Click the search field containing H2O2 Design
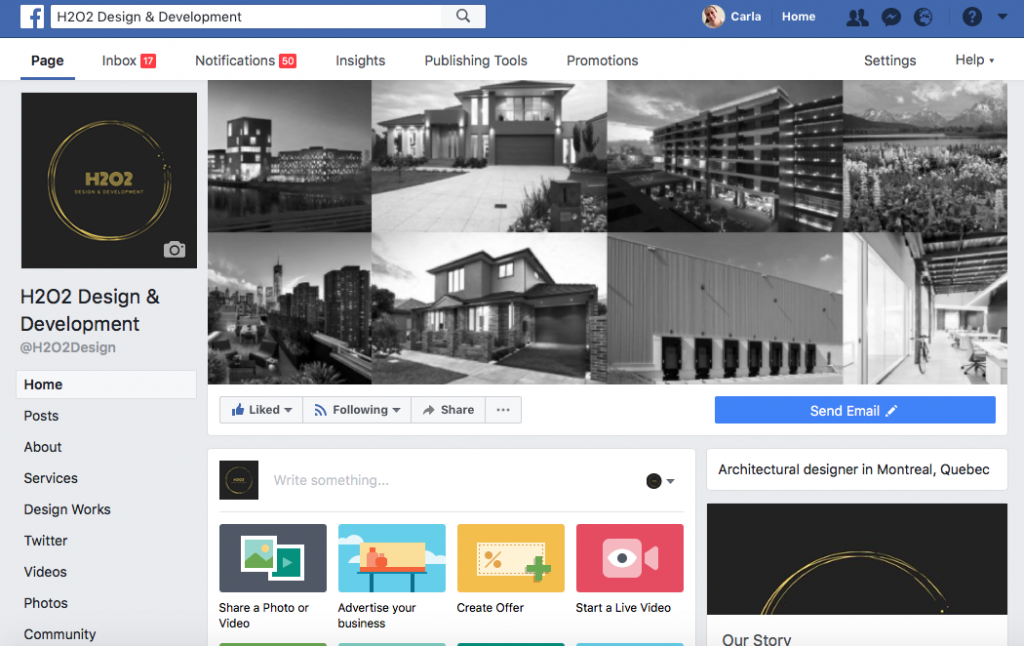Image resolution: width=1024 pixels, height=646 pixels. (246, 16)
